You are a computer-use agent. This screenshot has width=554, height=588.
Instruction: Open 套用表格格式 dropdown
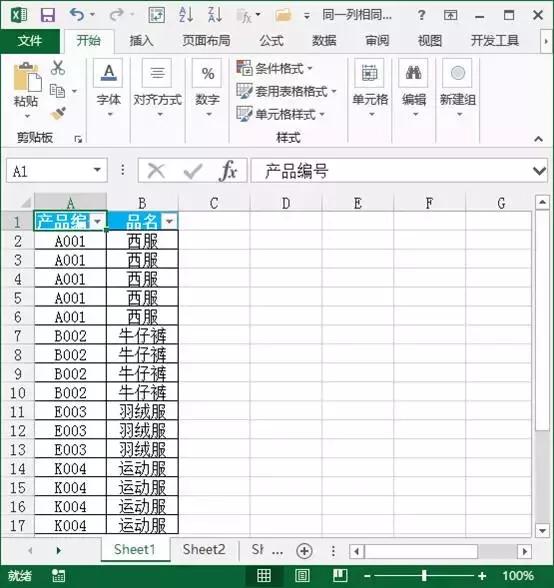(287, 91)
